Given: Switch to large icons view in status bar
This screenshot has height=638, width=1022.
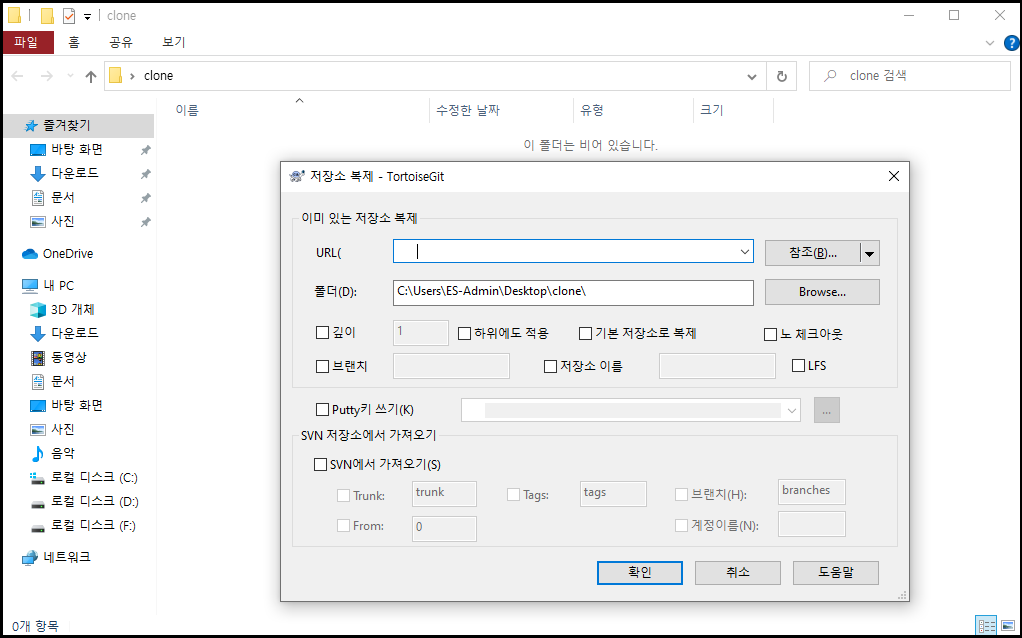Looking at the screenshot, I should [1008, 626].
